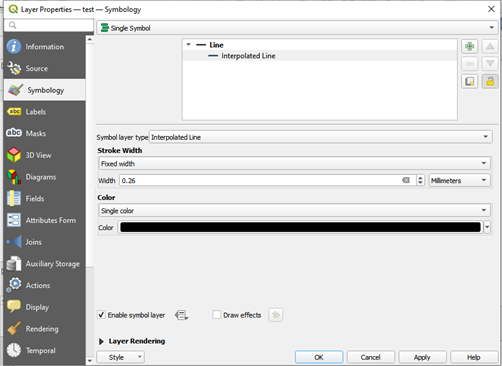The width and height of the screenshot is (502, 366).
Task: Customize draw effects star button
Action: (276, 315)
